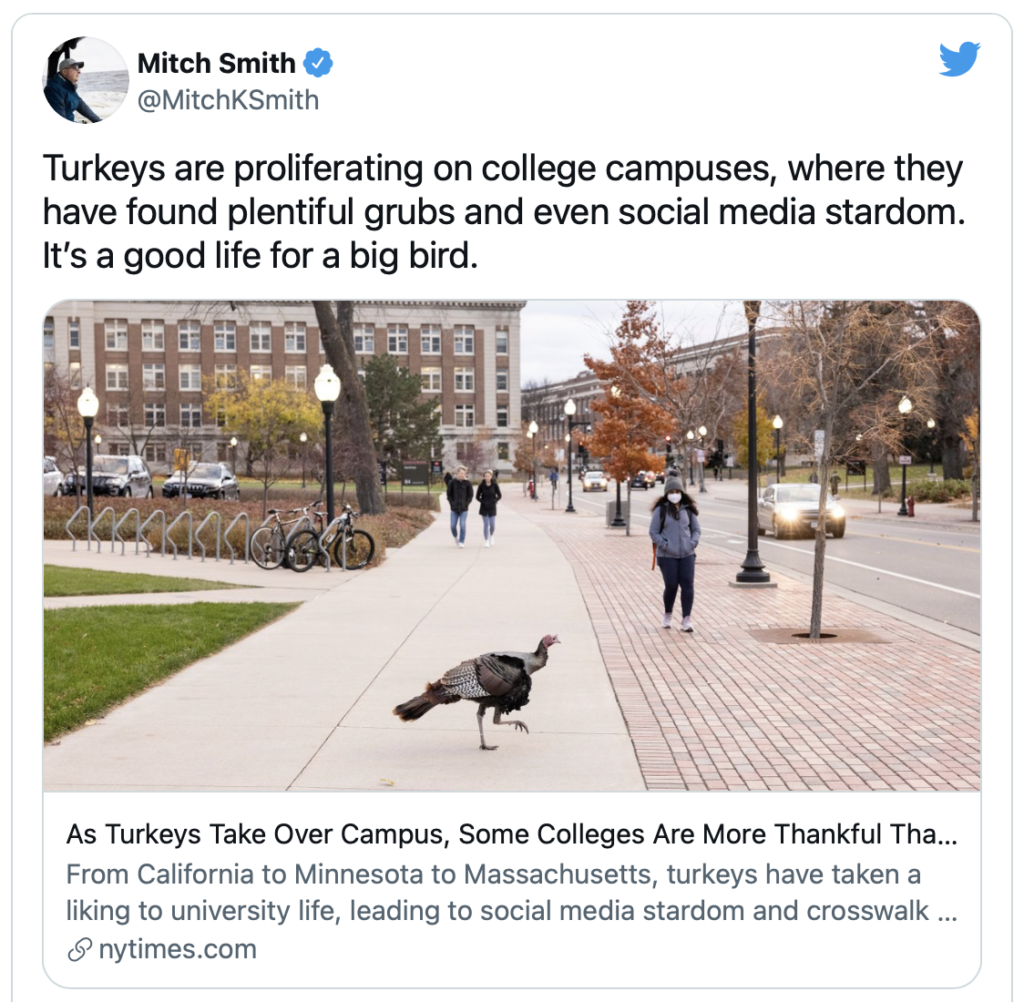Click the street lamp beside the bike rack

click(x=328, y=444)
